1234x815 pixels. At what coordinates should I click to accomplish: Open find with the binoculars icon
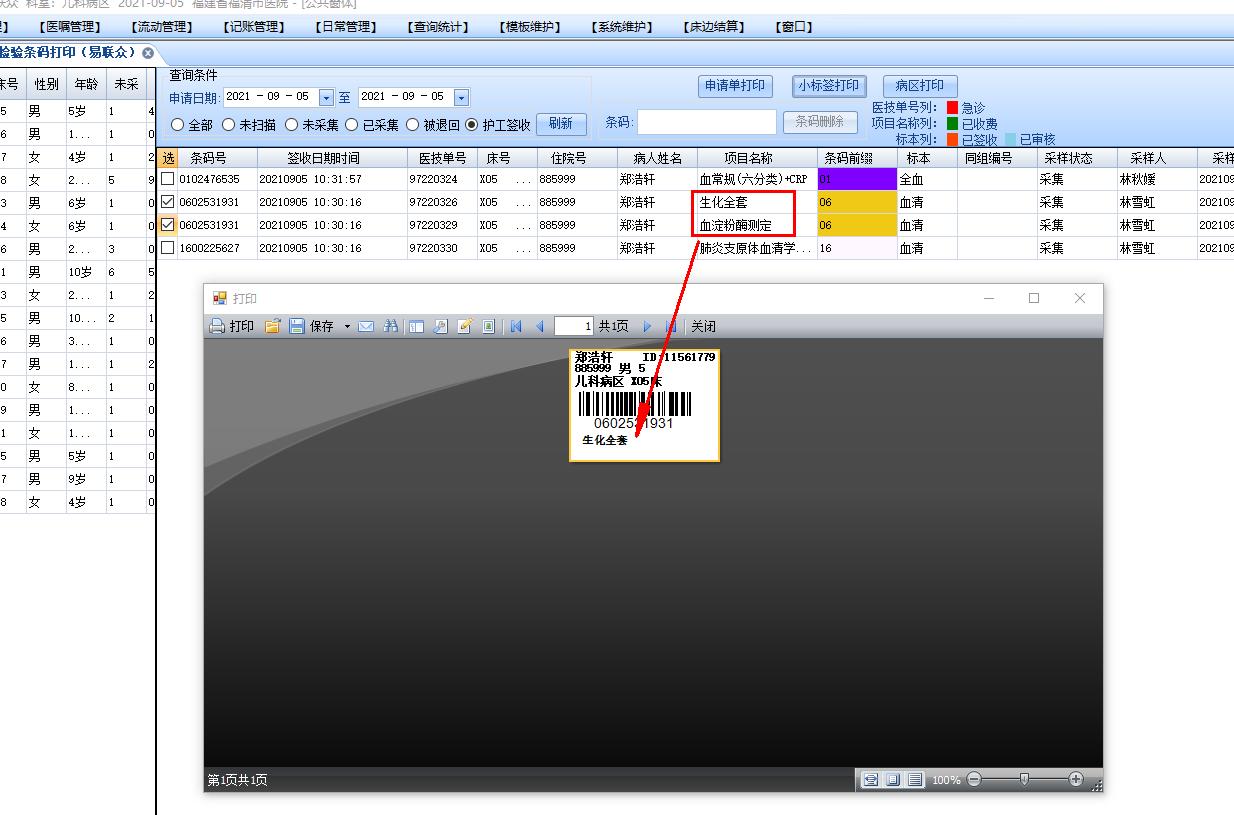pyautogui.click(x=391, y=326)
